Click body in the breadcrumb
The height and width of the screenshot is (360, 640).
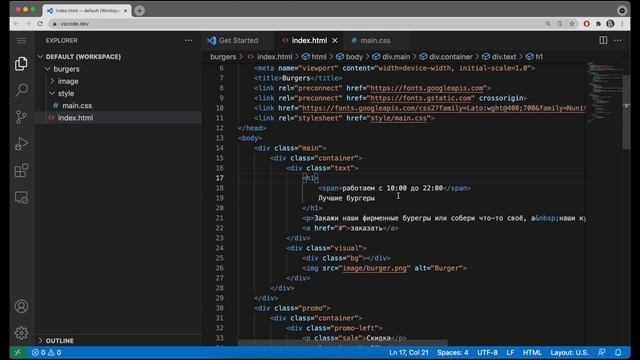click(354, 57)
